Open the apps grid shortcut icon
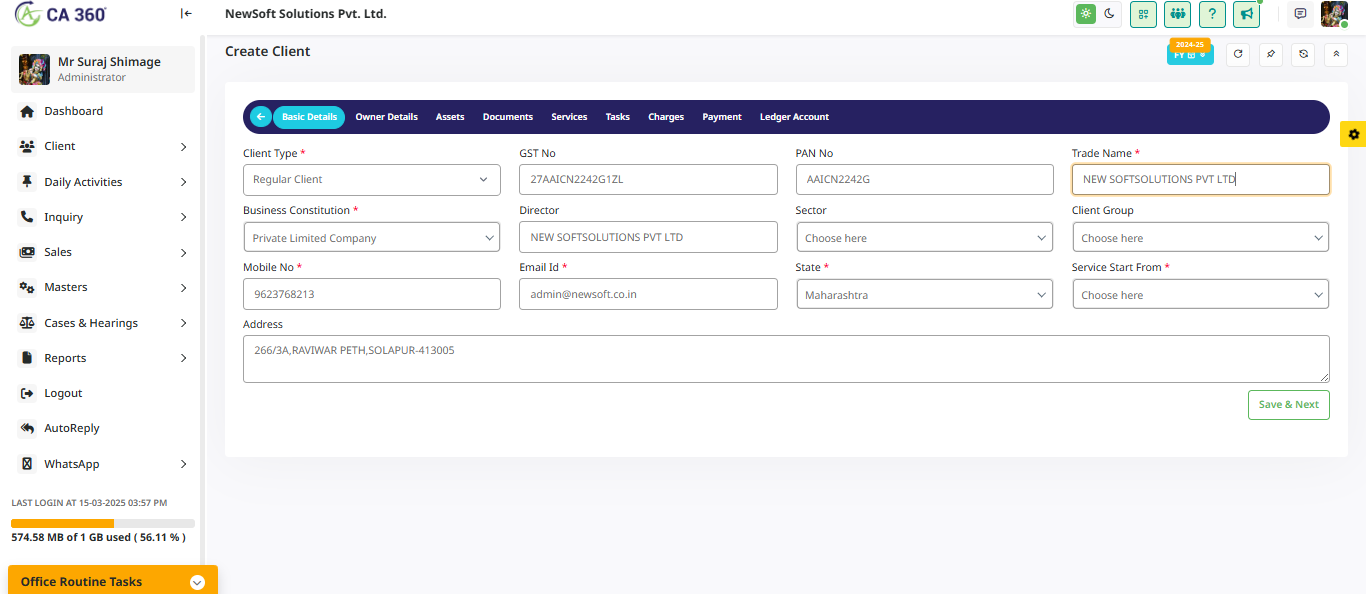Screen dimensions: 1366x594 (1143, 14)
